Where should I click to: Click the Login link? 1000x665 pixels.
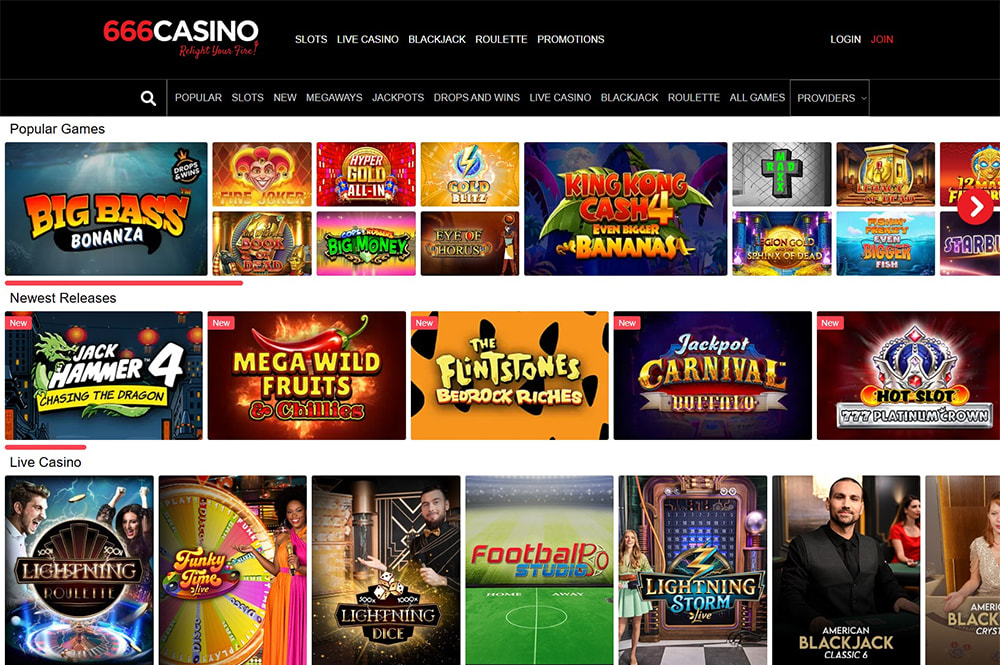click(x=845, y=39)
